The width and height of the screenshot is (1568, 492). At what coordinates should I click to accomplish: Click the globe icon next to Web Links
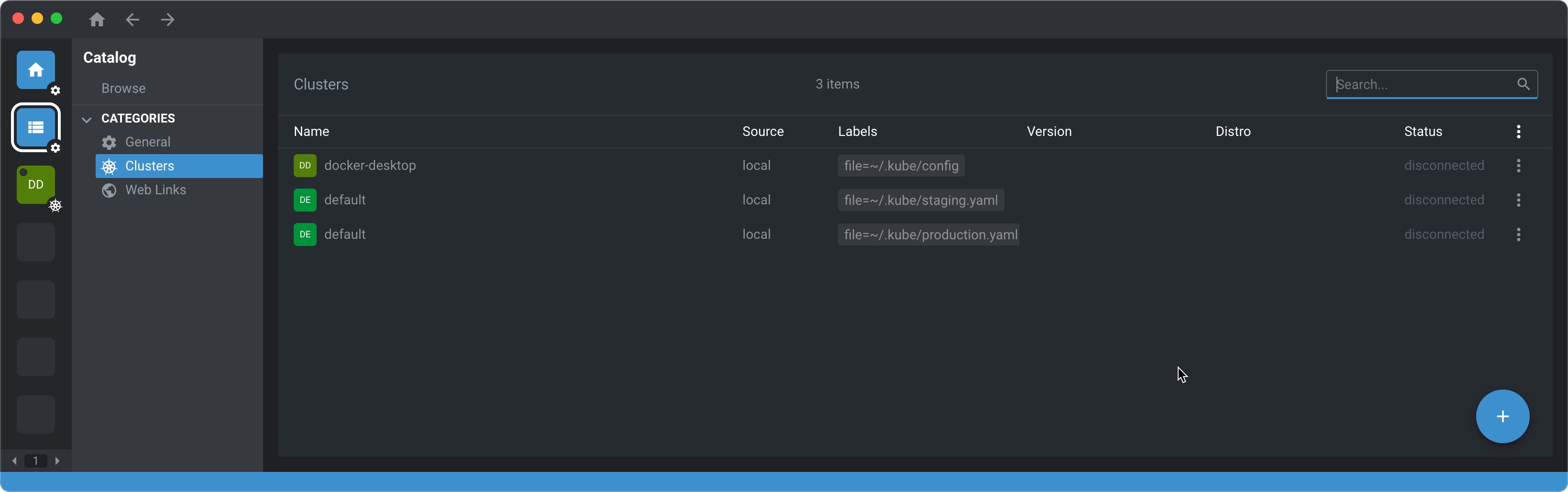point(109,190)
